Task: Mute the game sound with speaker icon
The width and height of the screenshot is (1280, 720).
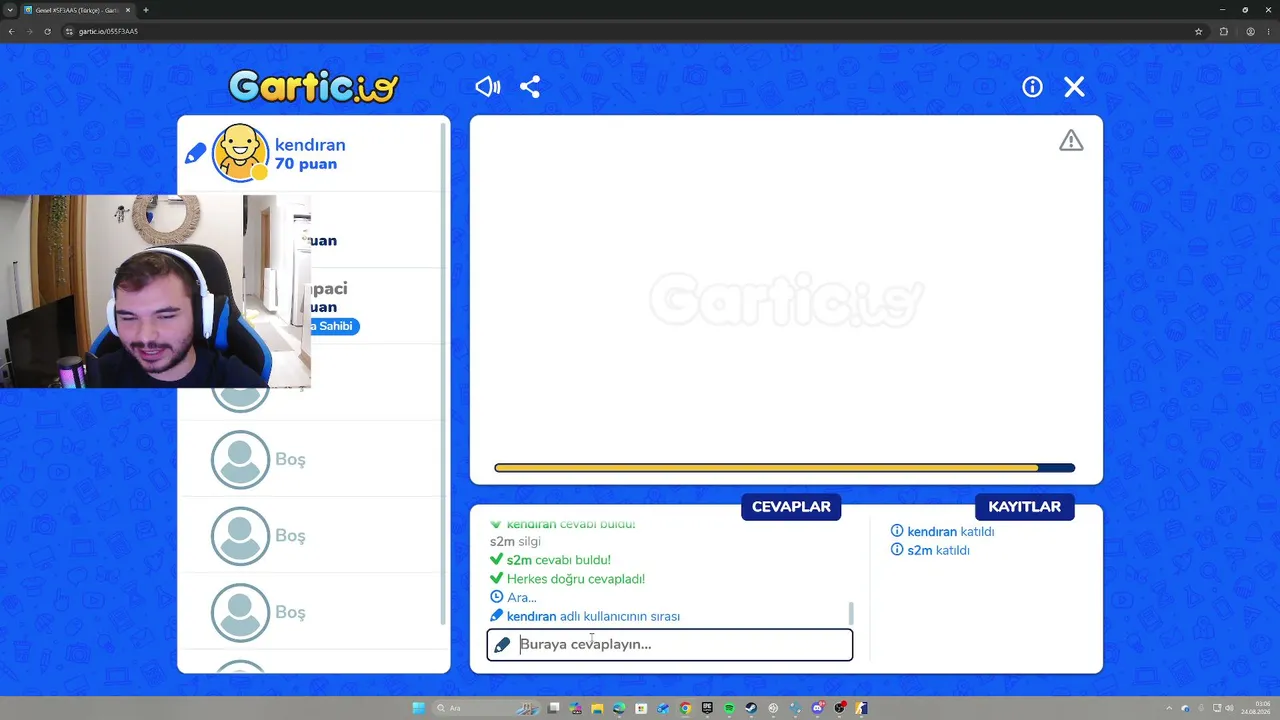Action: 487,87
